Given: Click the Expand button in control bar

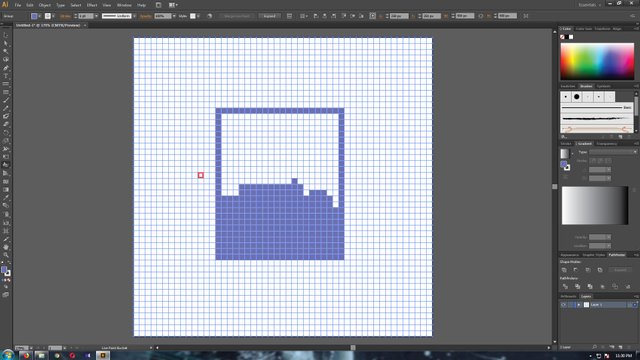Looking at the screenshot, I should click(269, 16).
